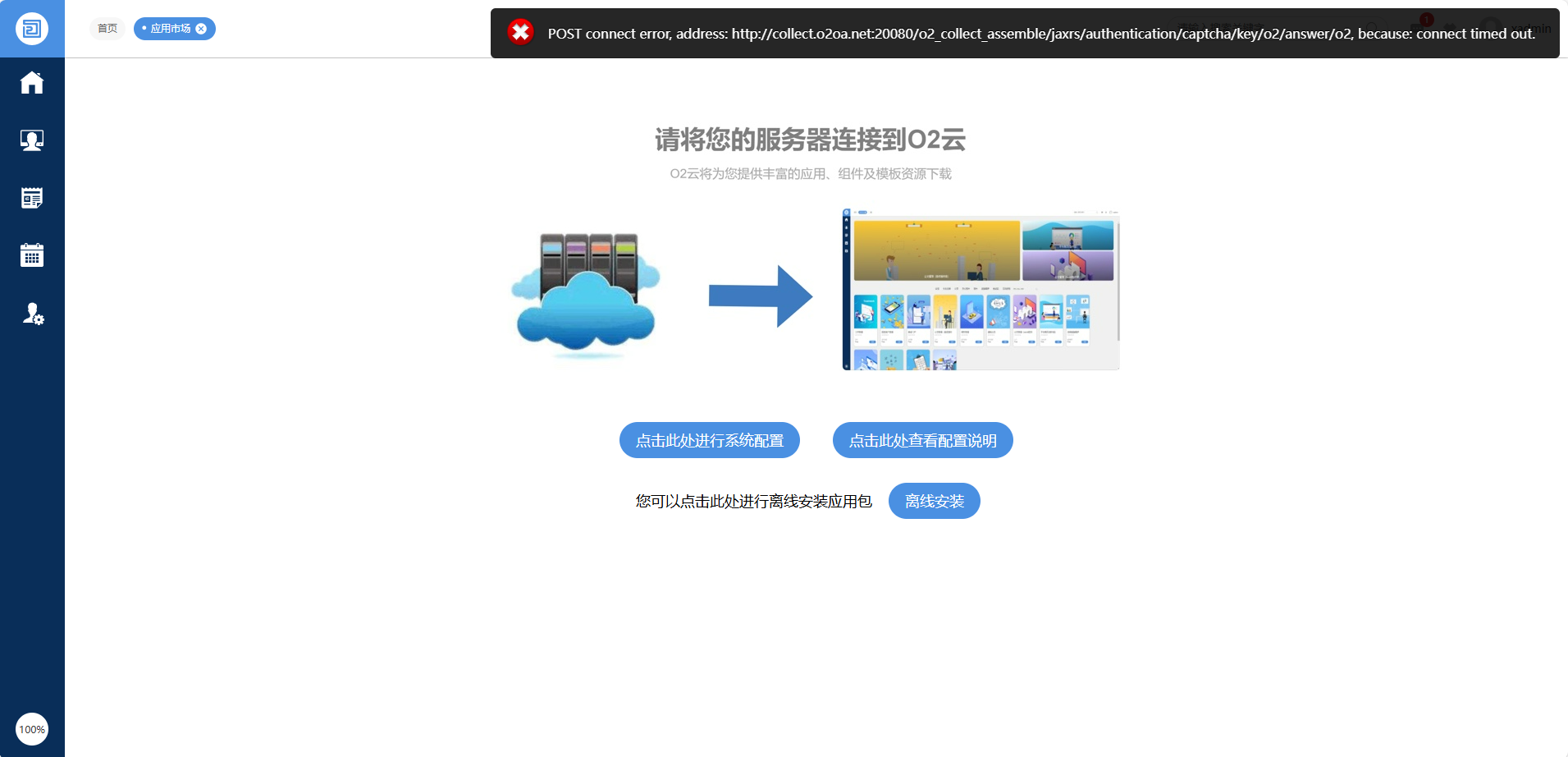Select the 应用市场 tab

[171, 29]
